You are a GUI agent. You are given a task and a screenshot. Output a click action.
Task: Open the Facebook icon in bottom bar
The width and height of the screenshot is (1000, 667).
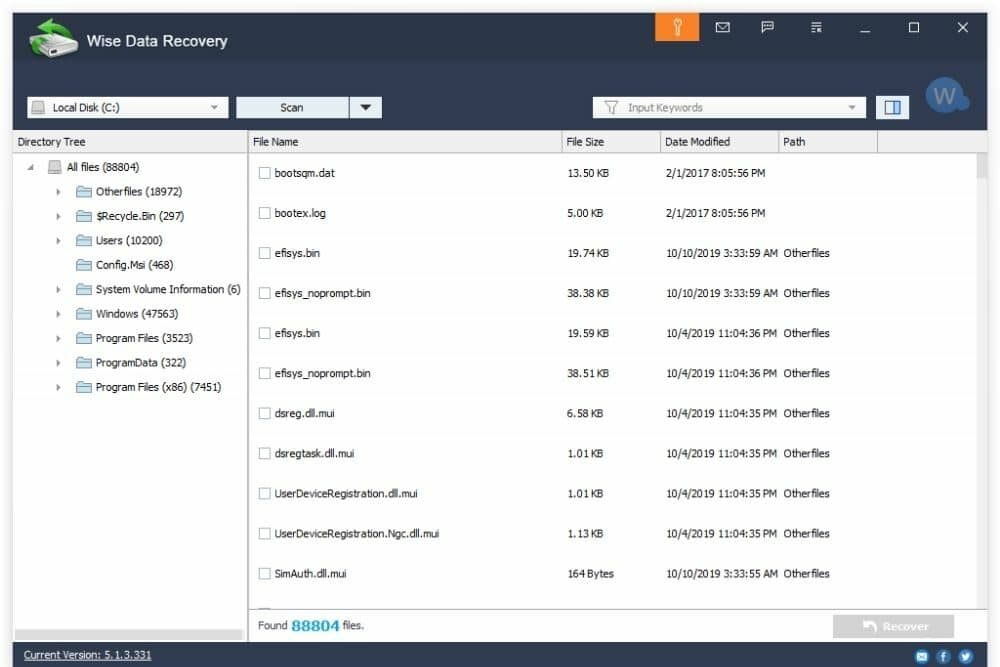pos(944,656)
